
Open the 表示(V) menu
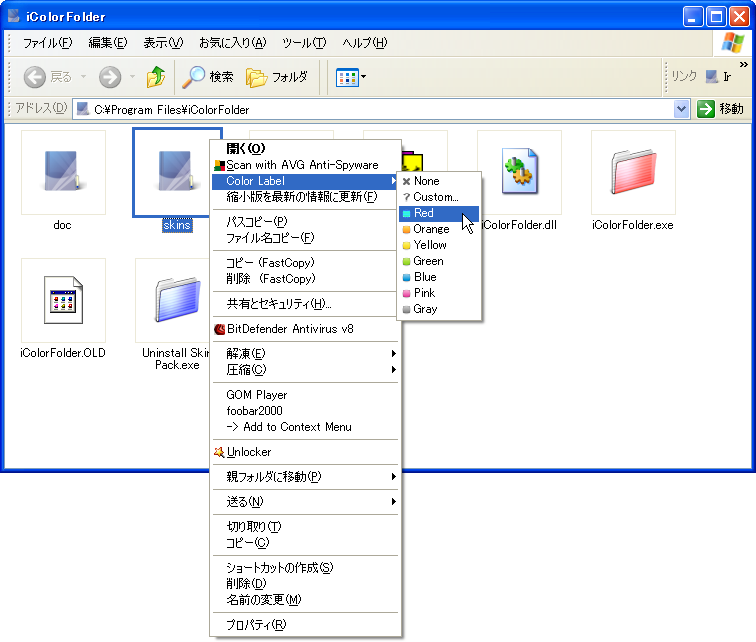click(163, 43)
